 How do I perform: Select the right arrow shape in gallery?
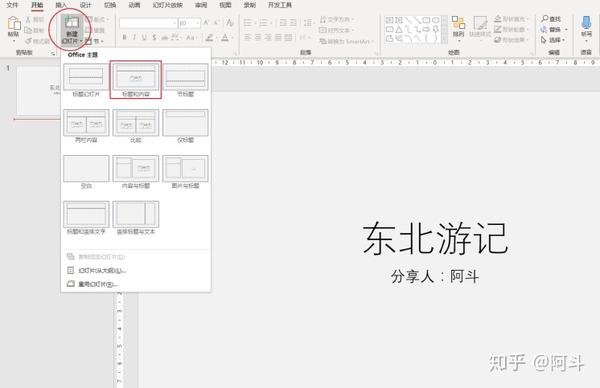tap(426, 29)
